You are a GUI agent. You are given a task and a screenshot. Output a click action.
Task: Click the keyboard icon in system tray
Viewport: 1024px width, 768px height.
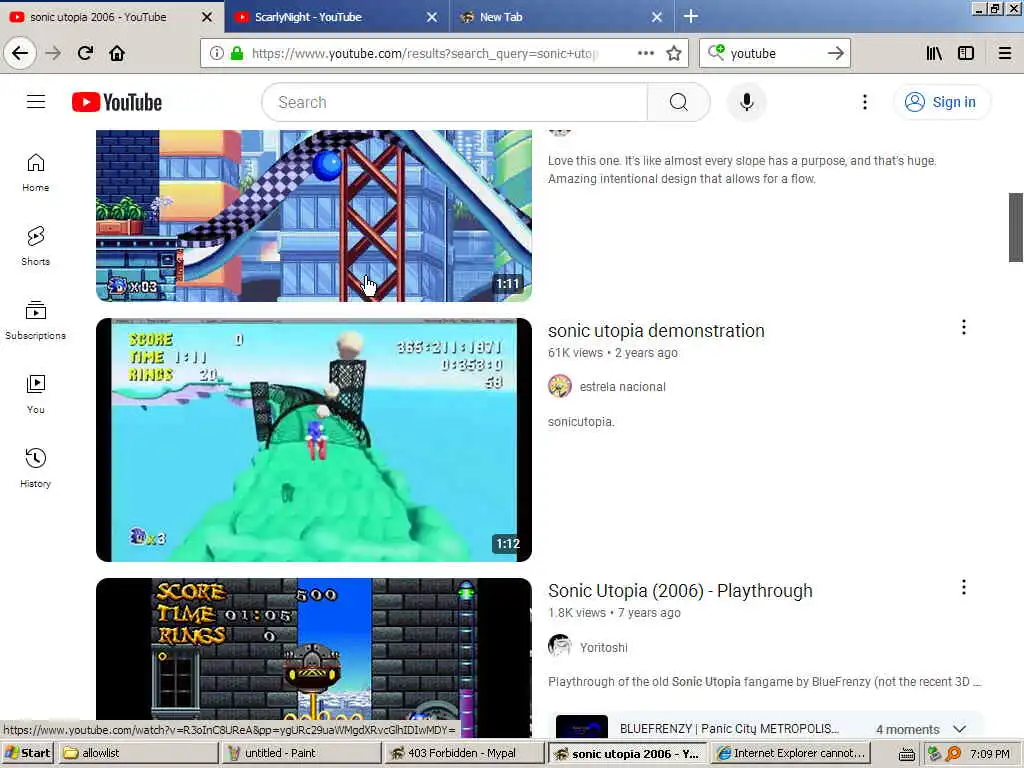906,755
